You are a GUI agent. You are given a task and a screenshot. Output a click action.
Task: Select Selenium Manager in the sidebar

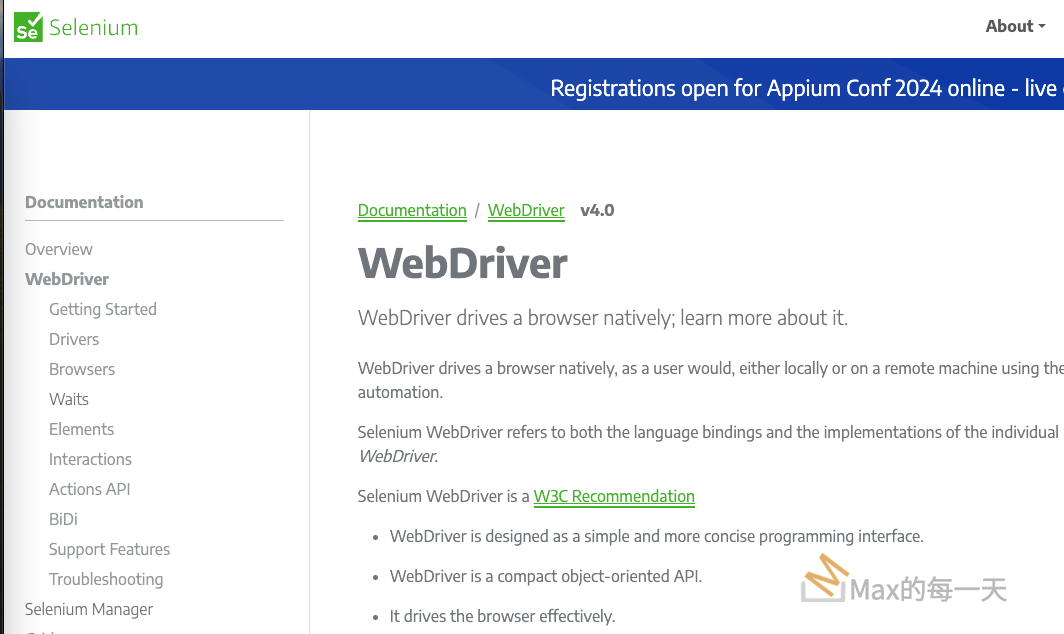click(89, 609)
